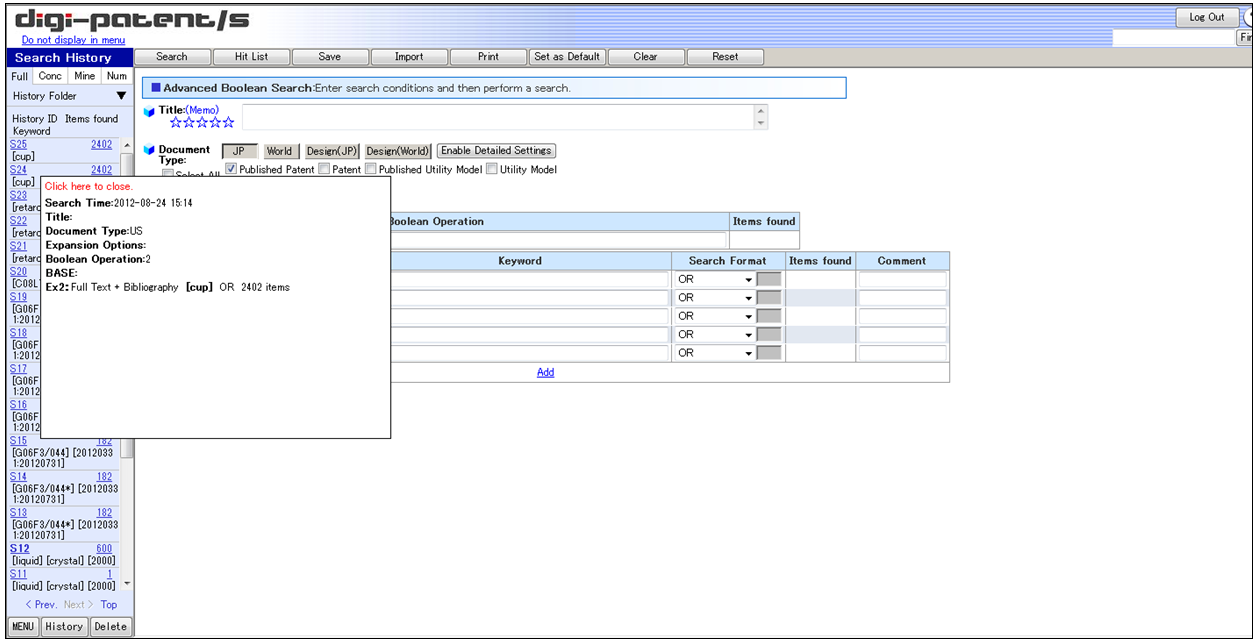Open the fourth row's OR search format dropdown
Screen dimensions: 1255x640
point(715,334)
